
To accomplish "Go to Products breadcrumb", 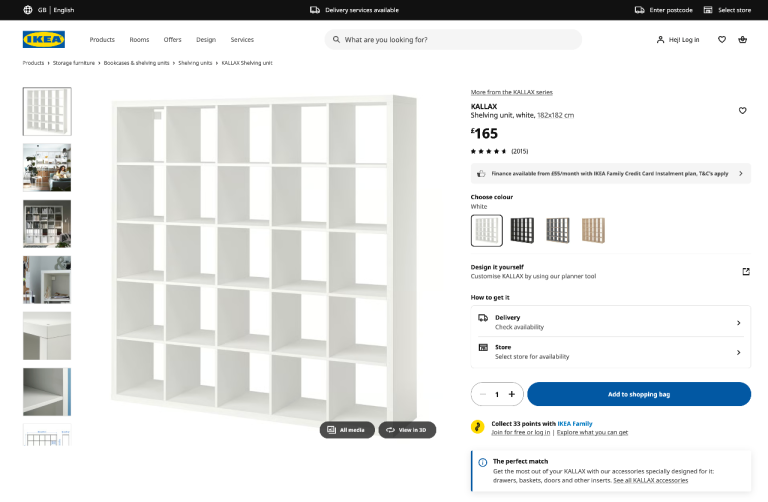I will pyautogui.click(x=33, y=63).
